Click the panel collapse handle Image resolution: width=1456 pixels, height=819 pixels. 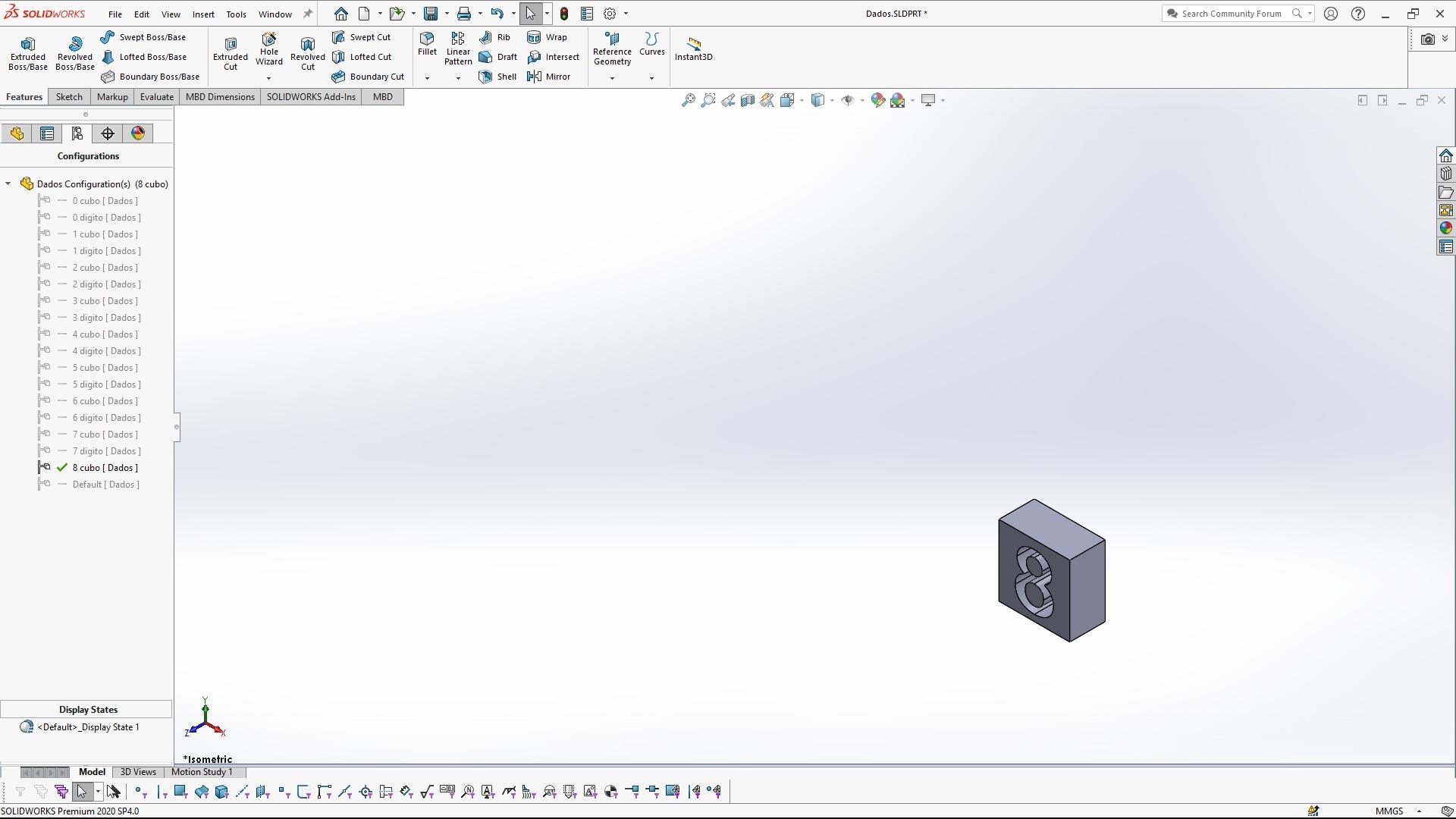tap(177, 428)
